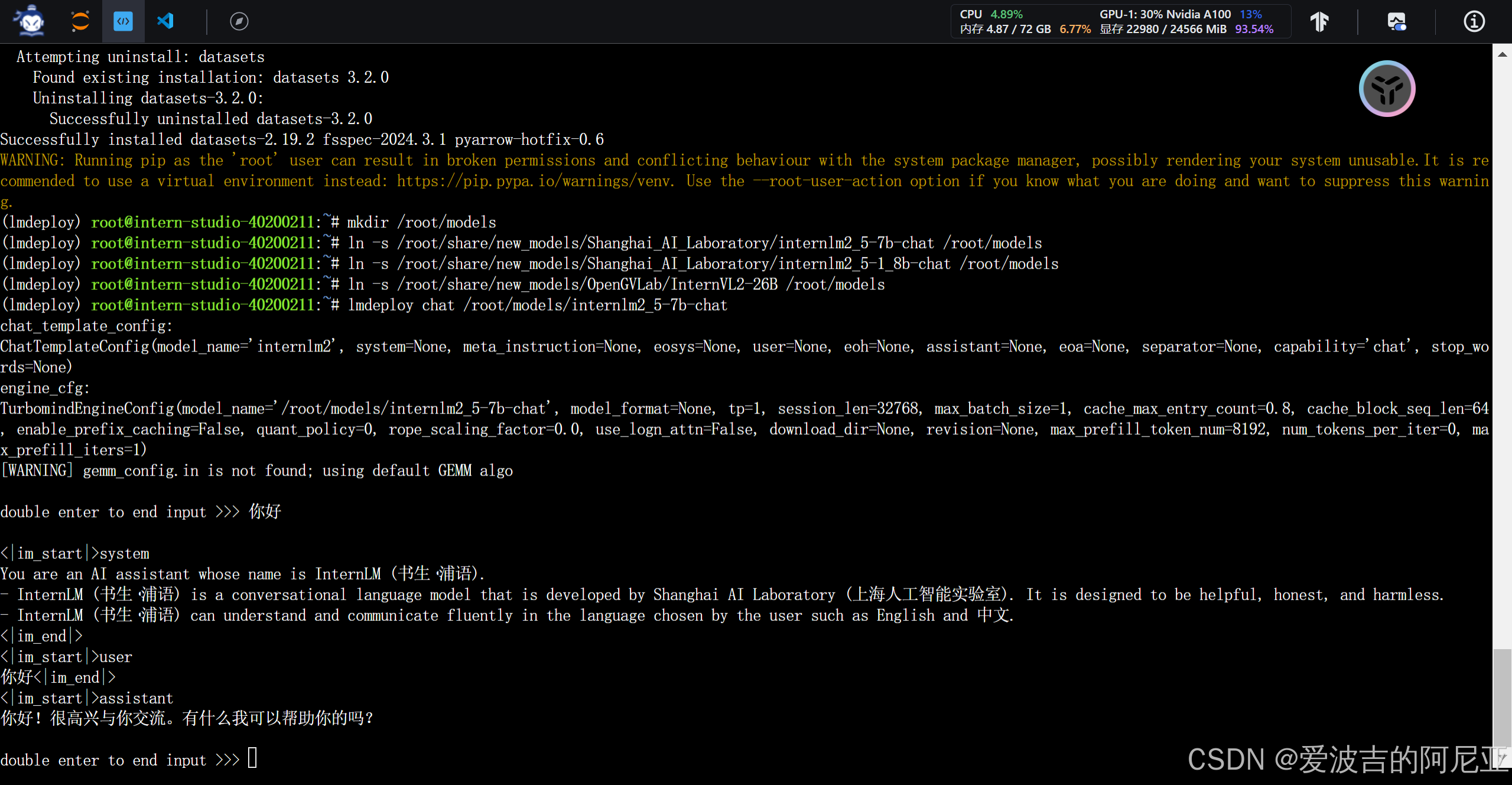This screenshot has width=1512, height=785.
Task: Click the floating round assistant button
Action: [1386, 89]
